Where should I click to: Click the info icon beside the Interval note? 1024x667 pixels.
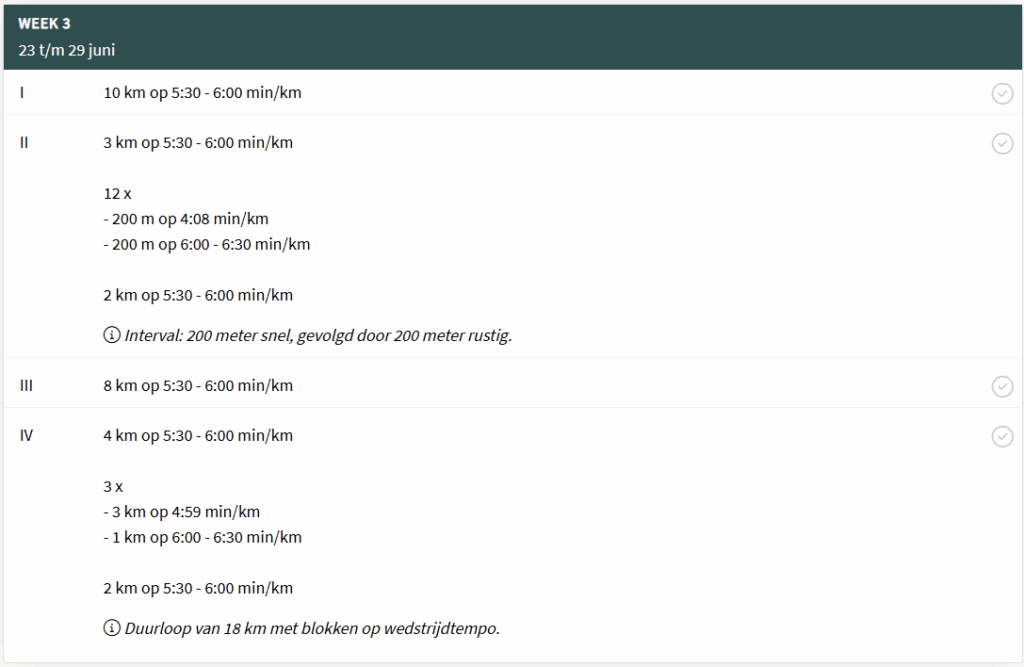coord(112,336)
